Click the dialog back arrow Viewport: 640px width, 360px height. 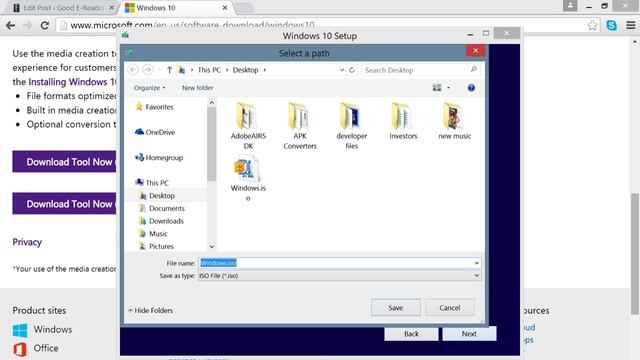pos(133,70)
